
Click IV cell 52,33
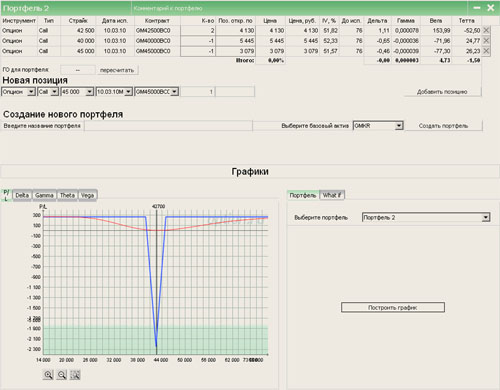click(330, 41)
